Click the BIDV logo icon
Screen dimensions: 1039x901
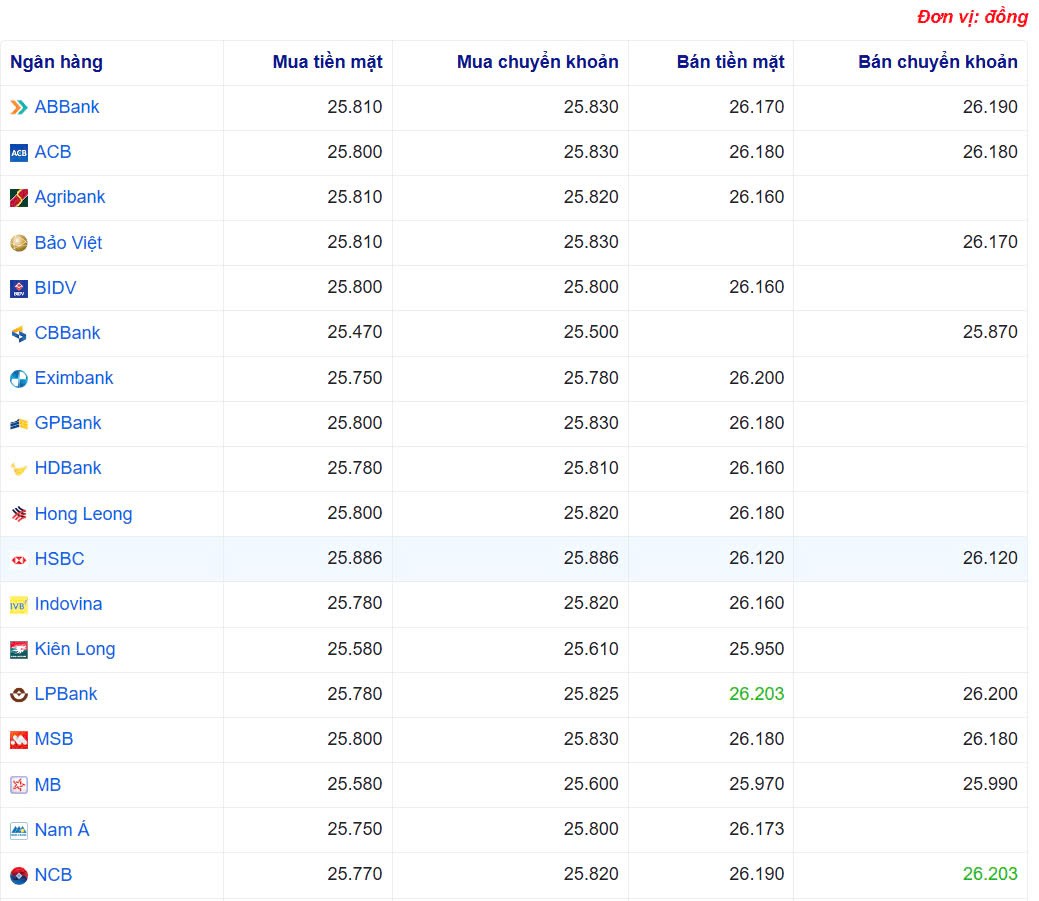coord(19,288)
